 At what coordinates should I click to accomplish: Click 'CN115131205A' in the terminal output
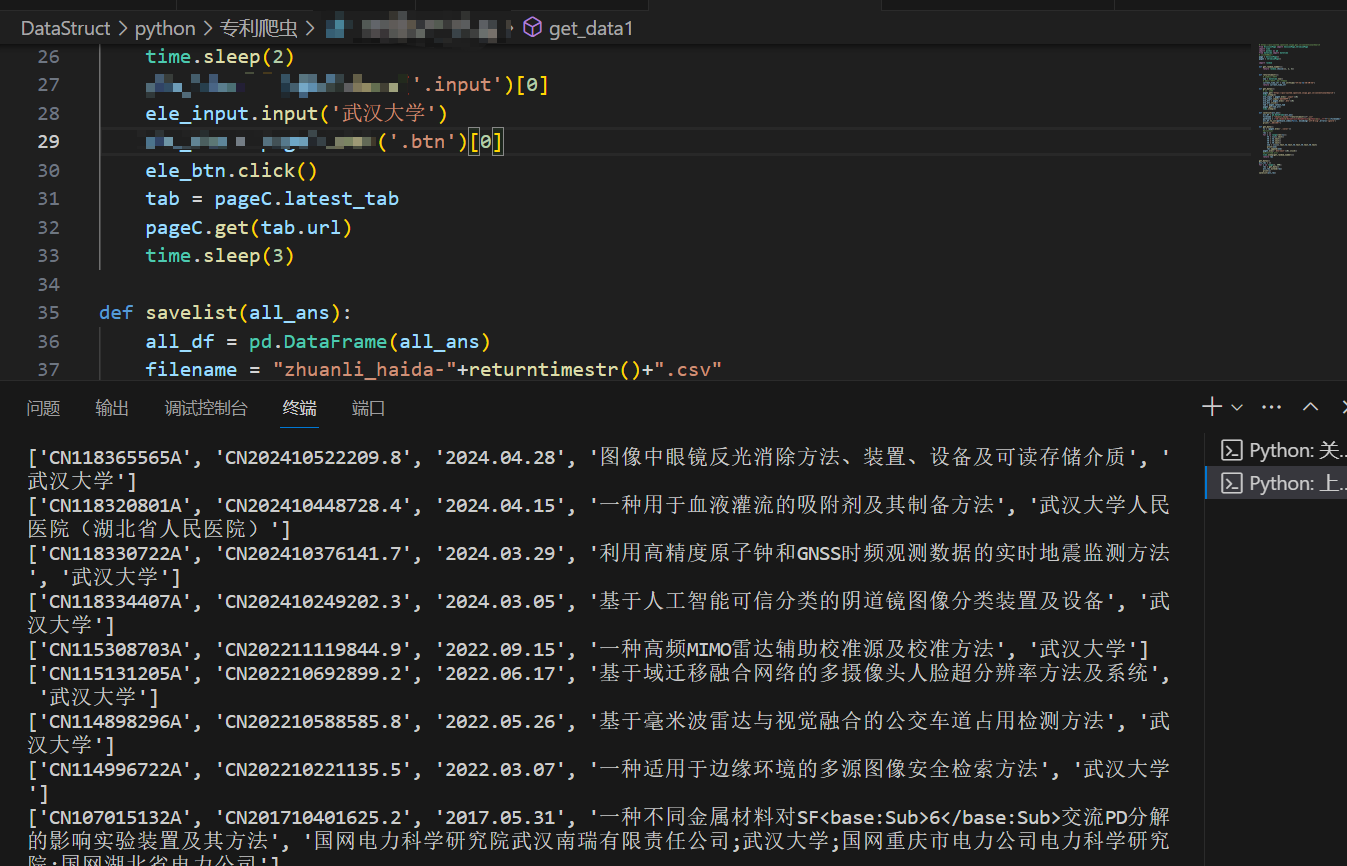(x=117, y=673)
